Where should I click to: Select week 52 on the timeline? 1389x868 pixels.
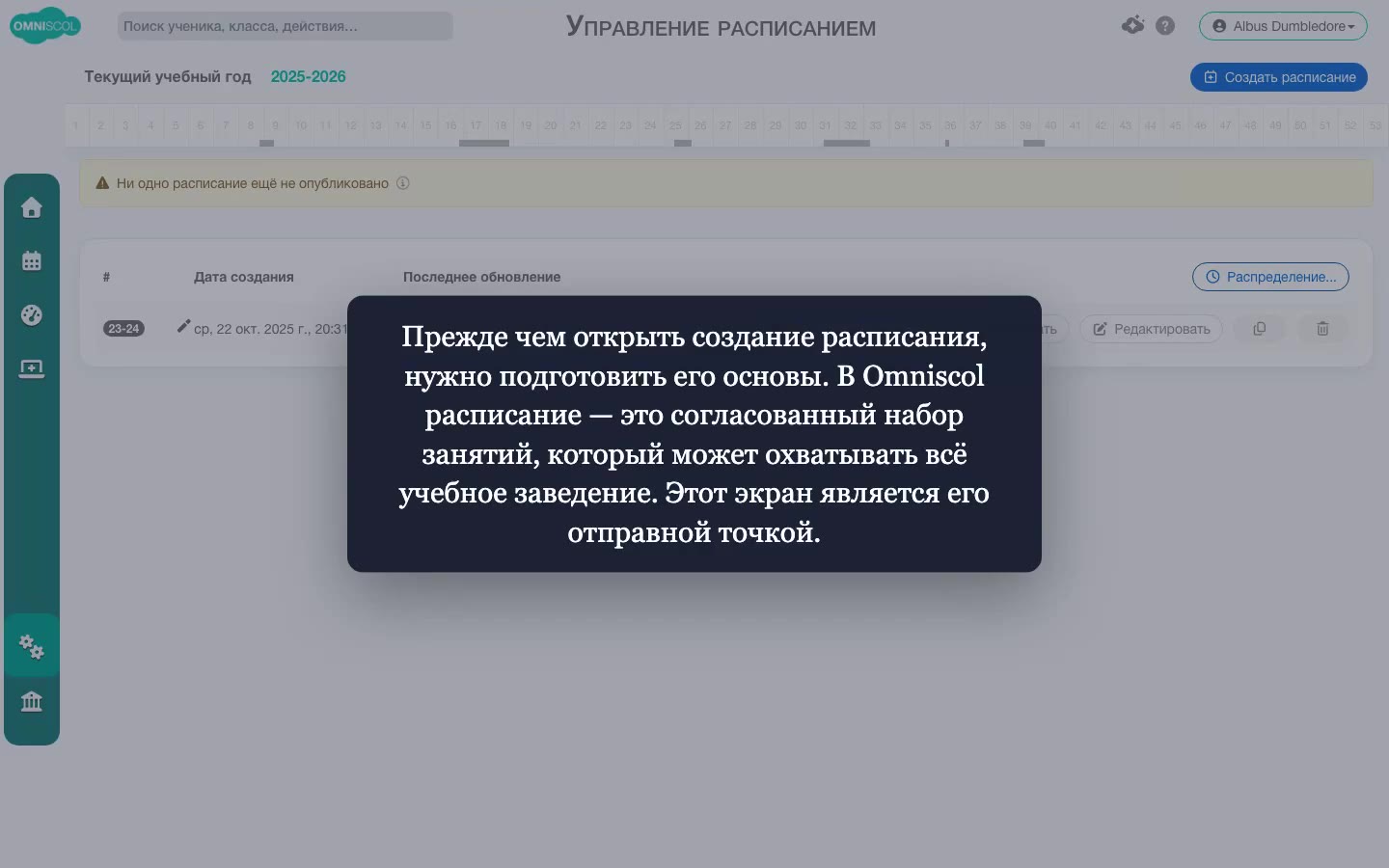(1350, 125)
